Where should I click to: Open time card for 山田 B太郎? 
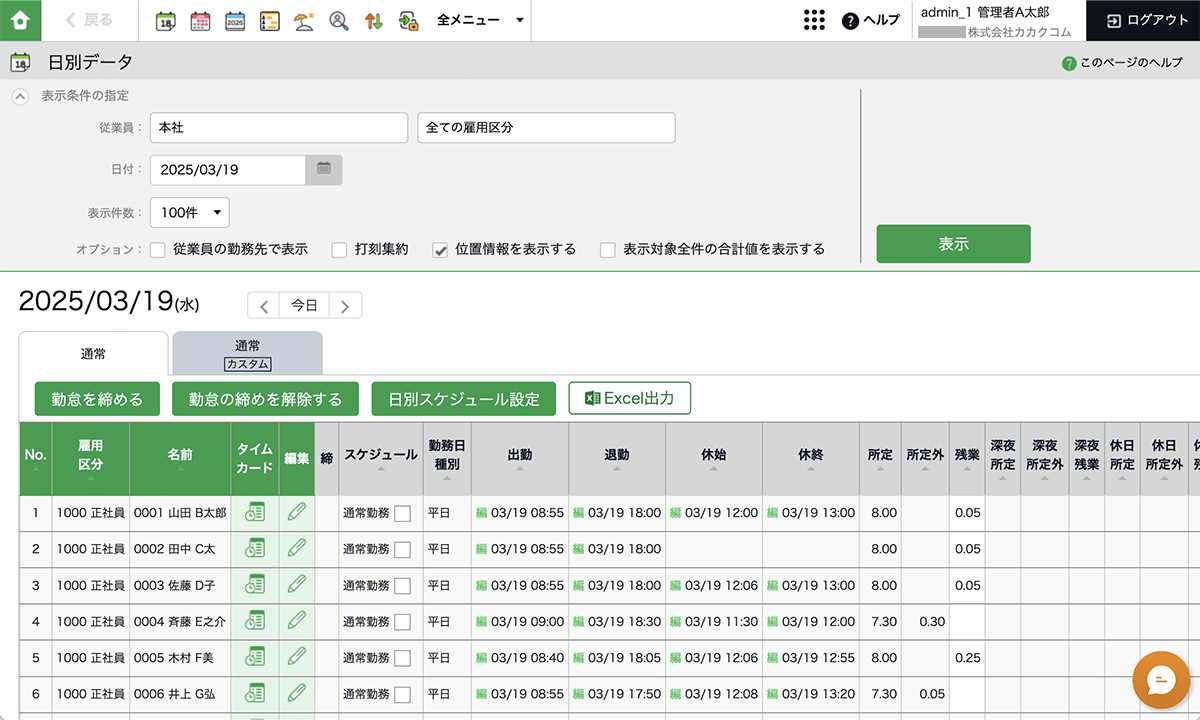[x=255, y=512]
